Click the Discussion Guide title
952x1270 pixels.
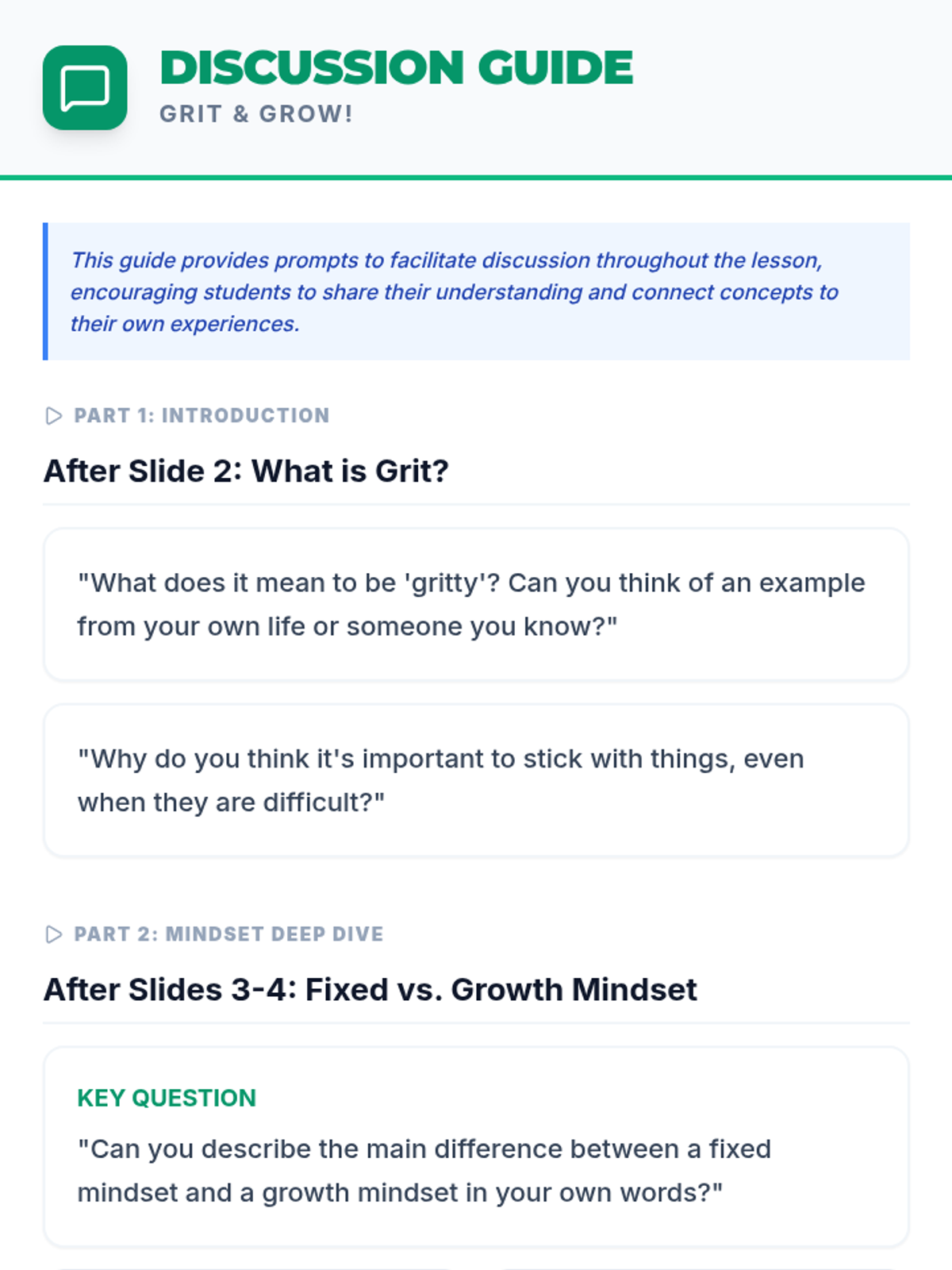[397, 67]
